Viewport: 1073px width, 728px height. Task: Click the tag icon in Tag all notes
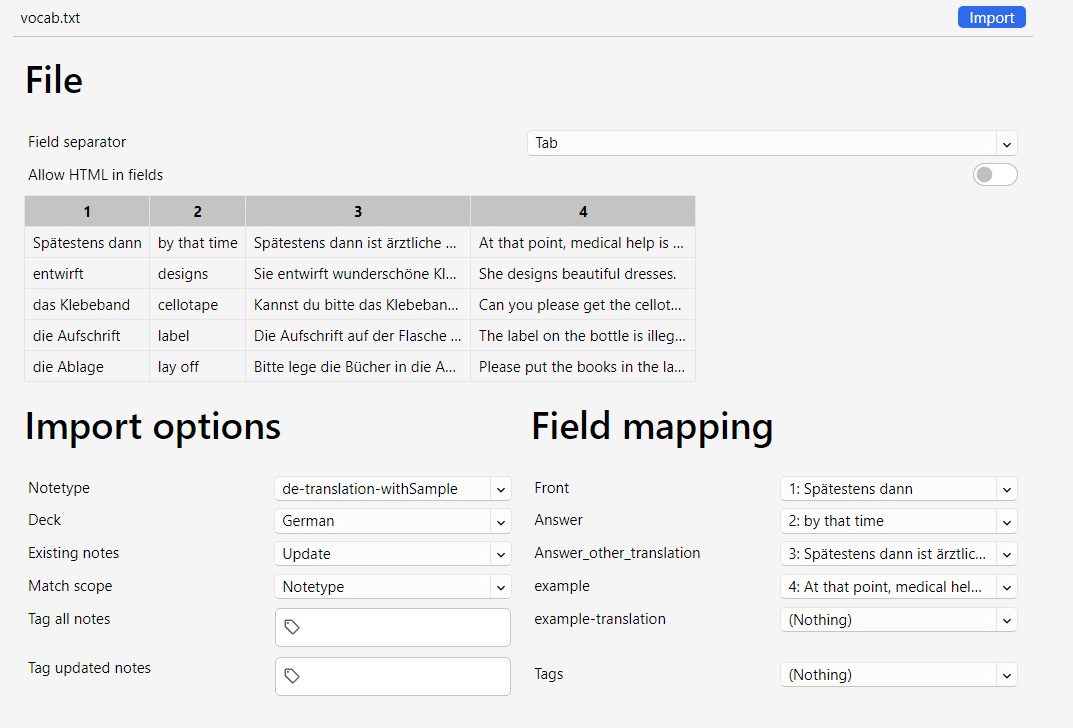tap(292, 627)
